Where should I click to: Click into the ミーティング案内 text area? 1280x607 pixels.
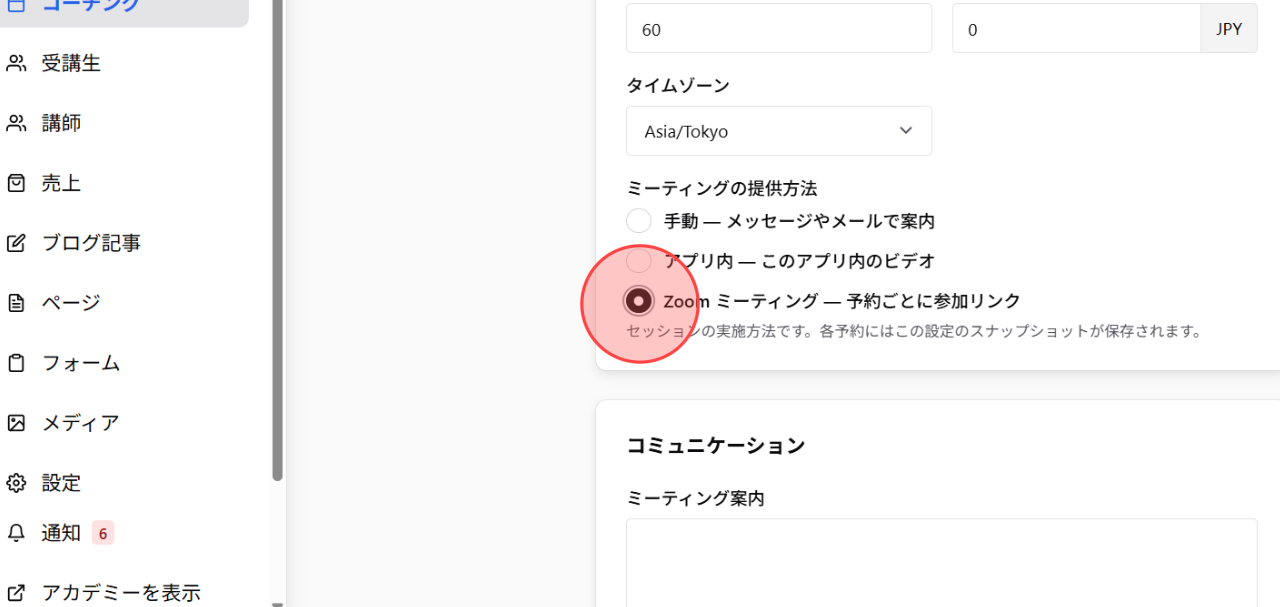coord(942,563)
